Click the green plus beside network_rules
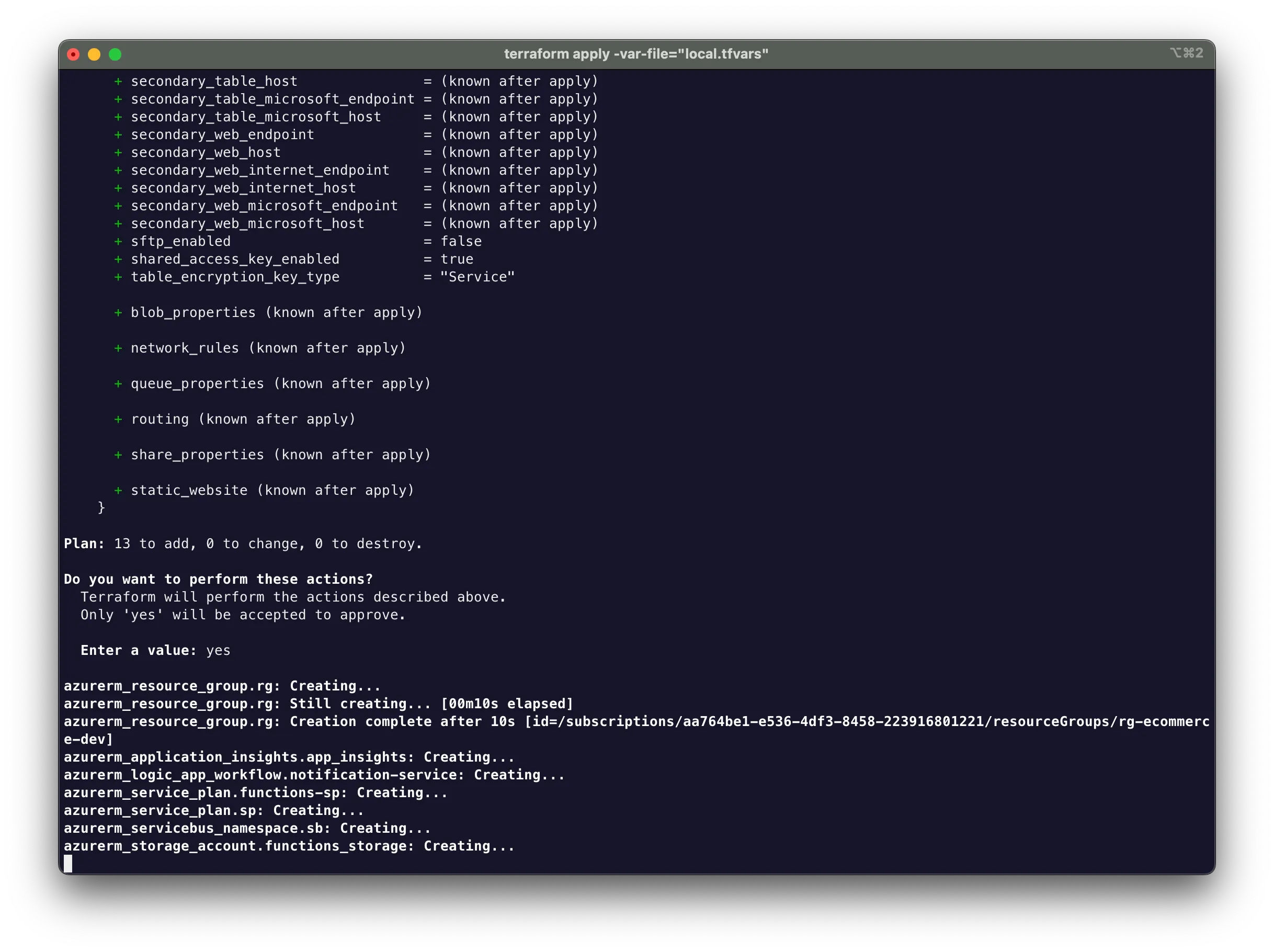1274x952 pixels. tap(118, 348)
